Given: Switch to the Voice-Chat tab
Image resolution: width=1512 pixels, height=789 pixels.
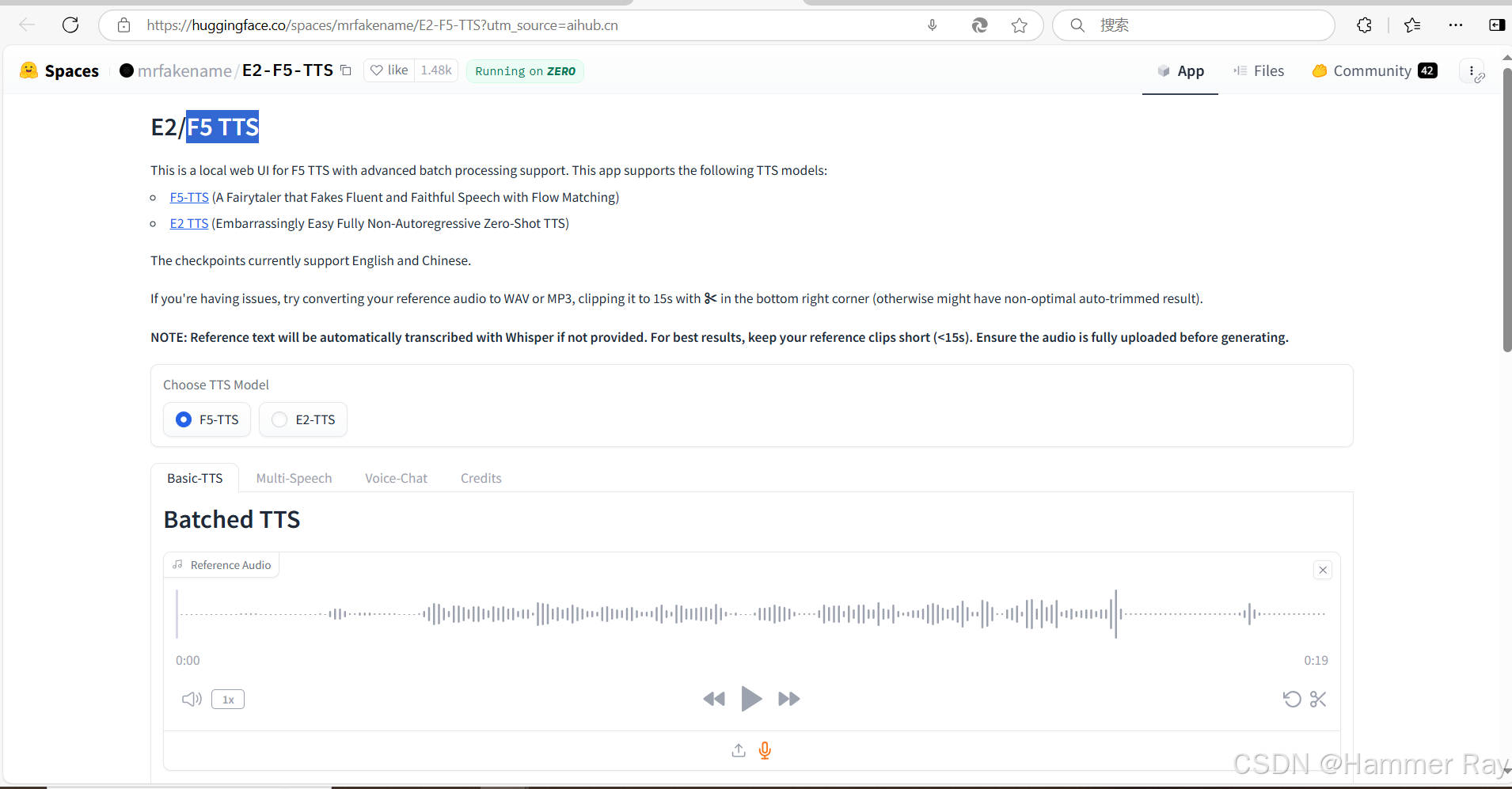Looking at the screenshot, I should 396,478.
